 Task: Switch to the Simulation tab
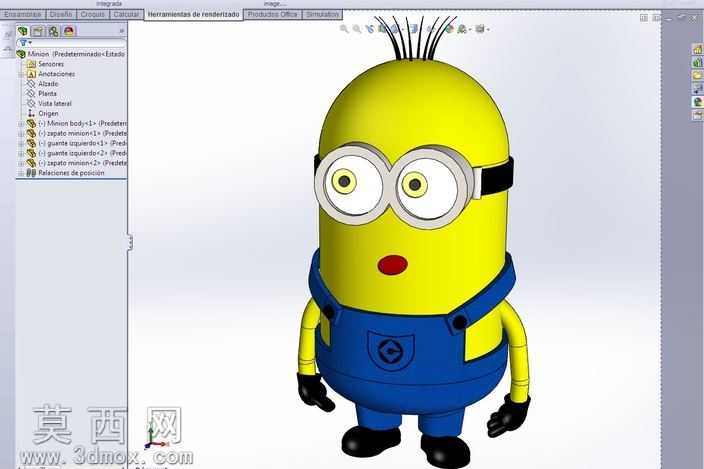[x=322, y=14]
